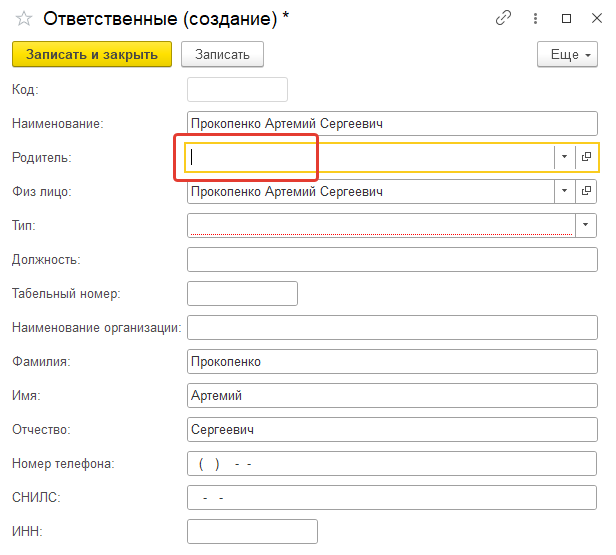Click Записать и закрыть button
This screenshot has height=555, width=616.
click(92, 54)
